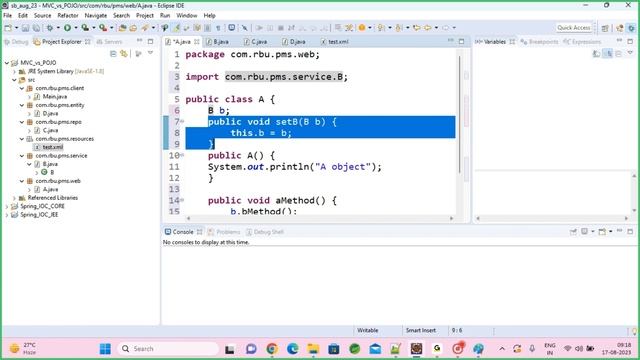
Task: Click the Save toolbar icon
Action: click(25, 28)
